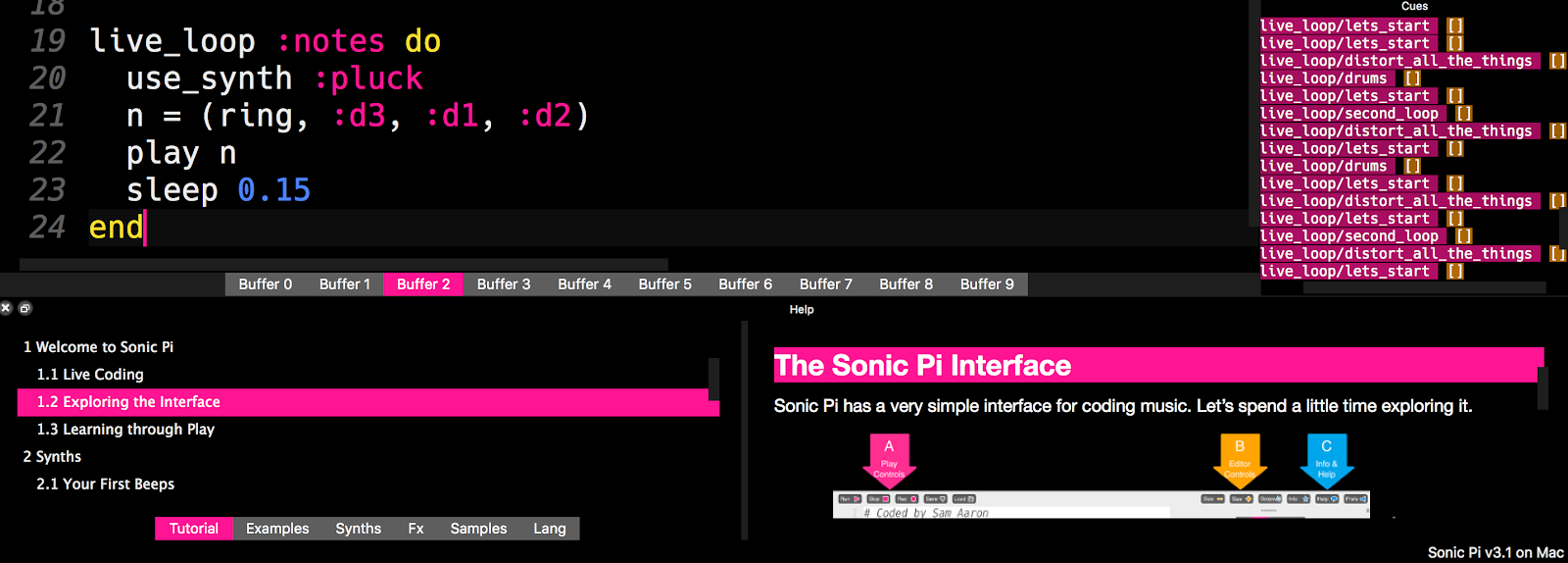Click the Help panel title

pyautogui.click(x=802, y=309)
